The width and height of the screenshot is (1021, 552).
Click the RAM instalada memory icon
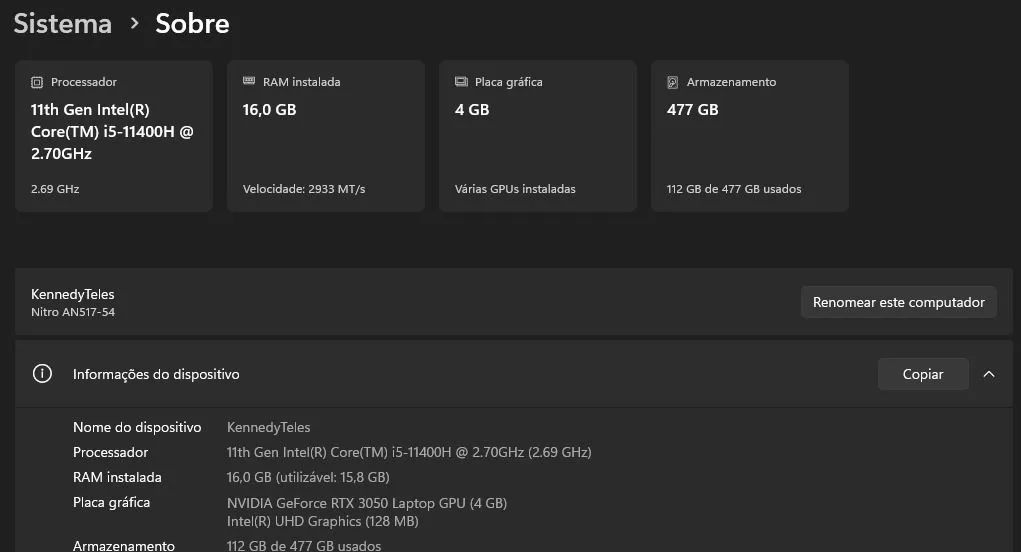(x=249, y=81)
